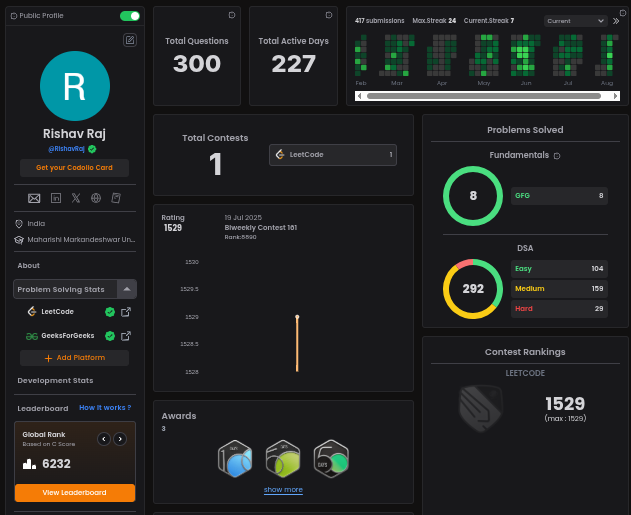Click the India location text
The width and height of the screenshot is (631, 515).
click(36, 224)
